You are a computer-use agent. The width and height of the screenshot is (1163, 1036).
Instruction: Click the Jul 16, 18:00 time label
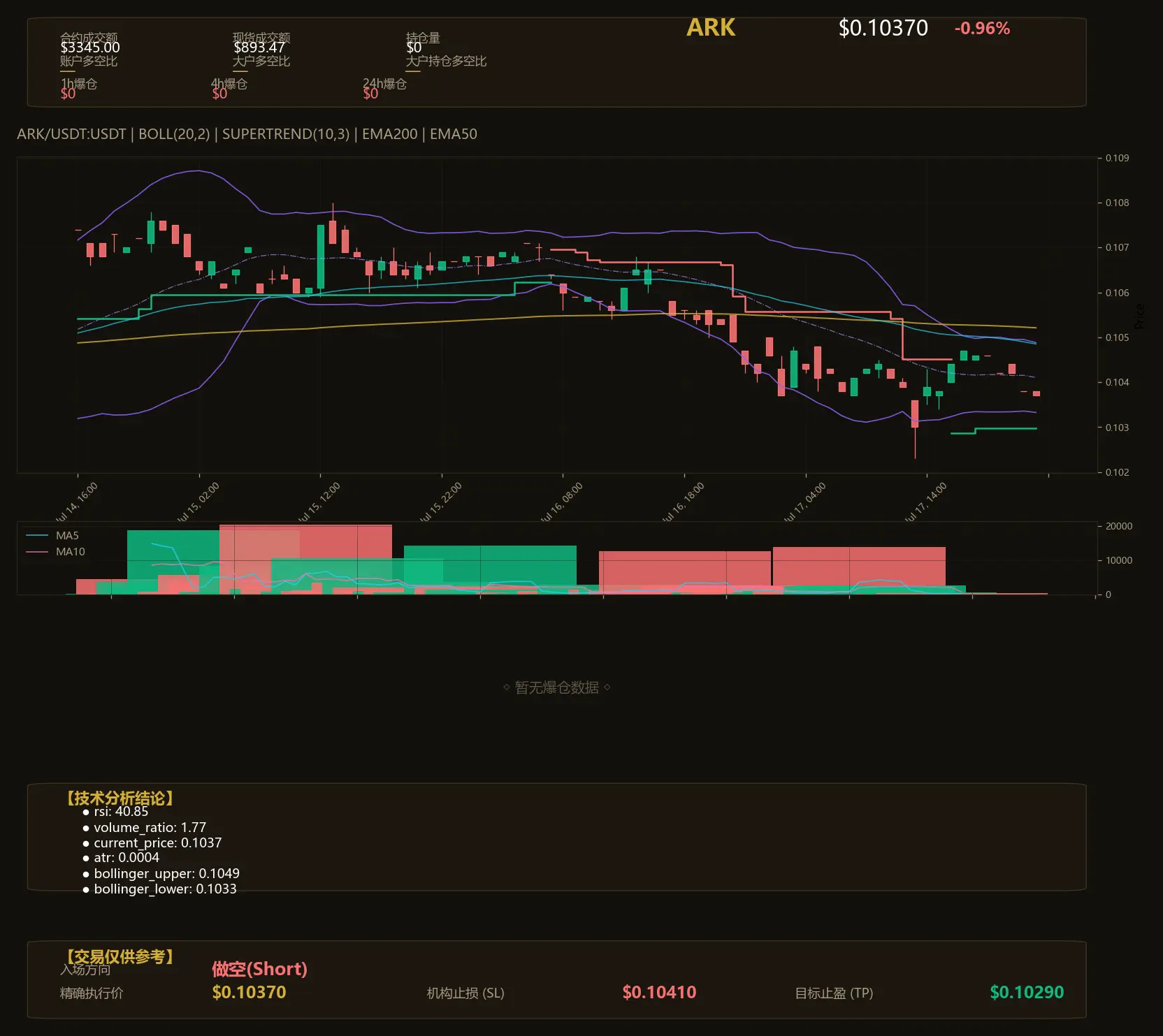click(684, 502)
